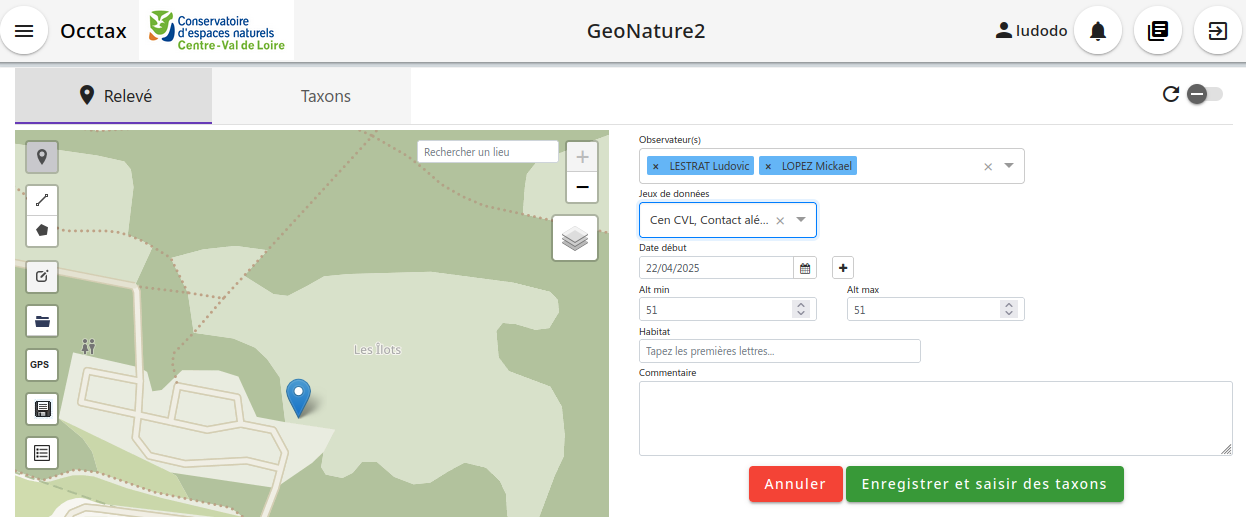Click the Annuler button
Viewport: 1246px width, 517px height.
795,484
